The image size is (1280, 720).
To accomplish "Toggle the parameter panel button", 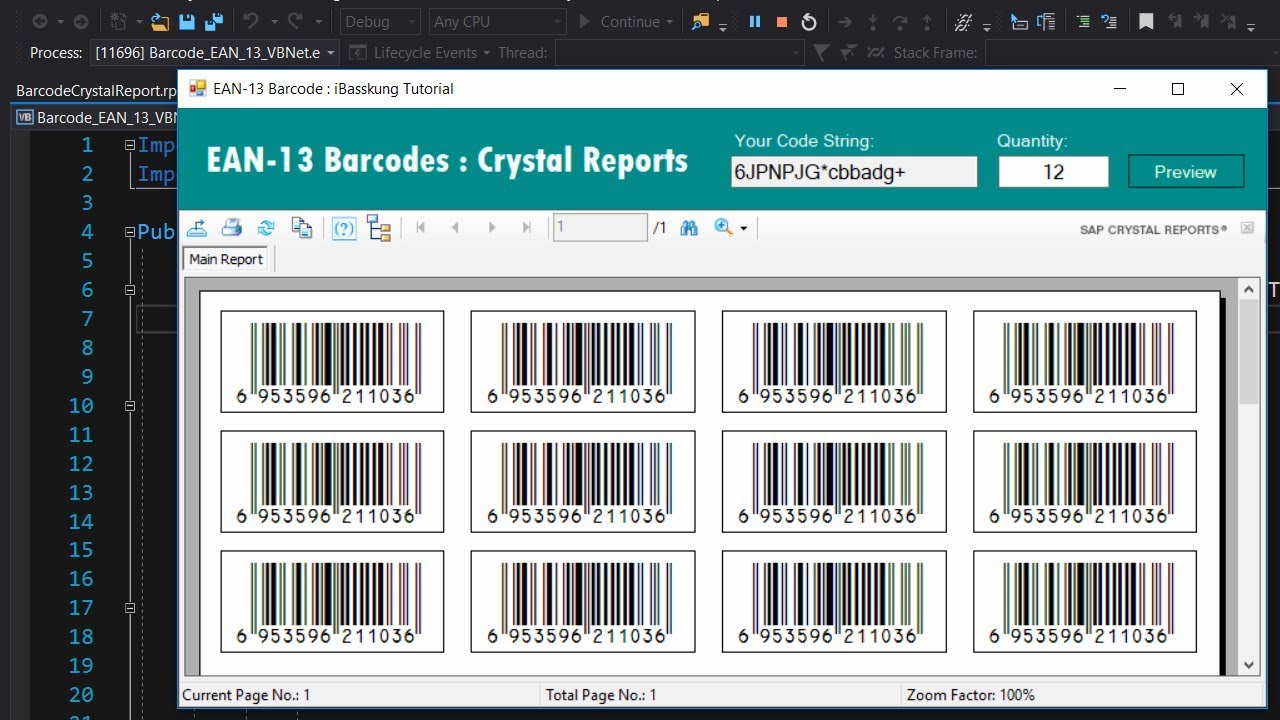I will coord(343,228).
